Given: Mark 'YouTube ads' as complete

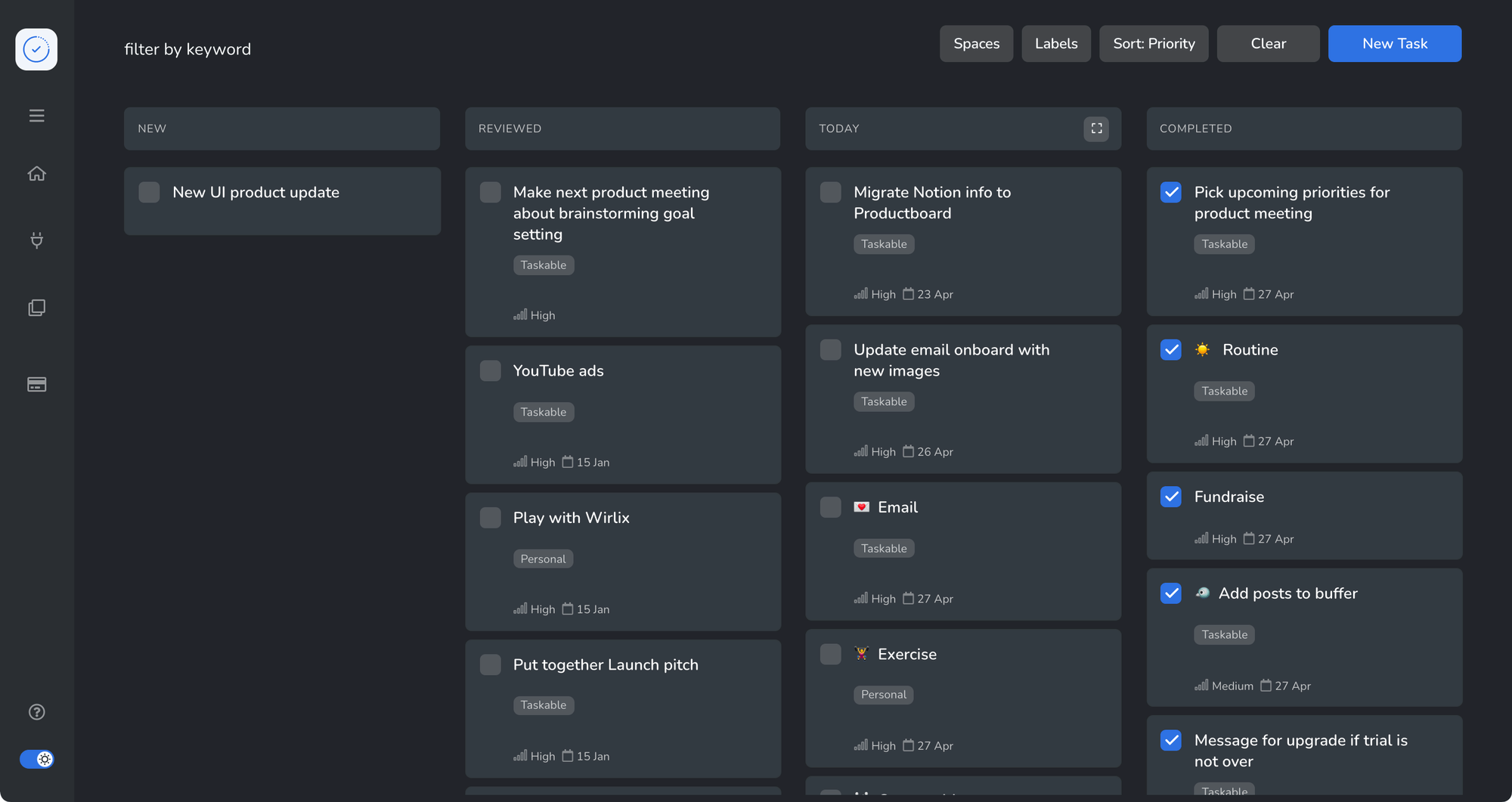Looking at the screenshot, I should 490,370.
